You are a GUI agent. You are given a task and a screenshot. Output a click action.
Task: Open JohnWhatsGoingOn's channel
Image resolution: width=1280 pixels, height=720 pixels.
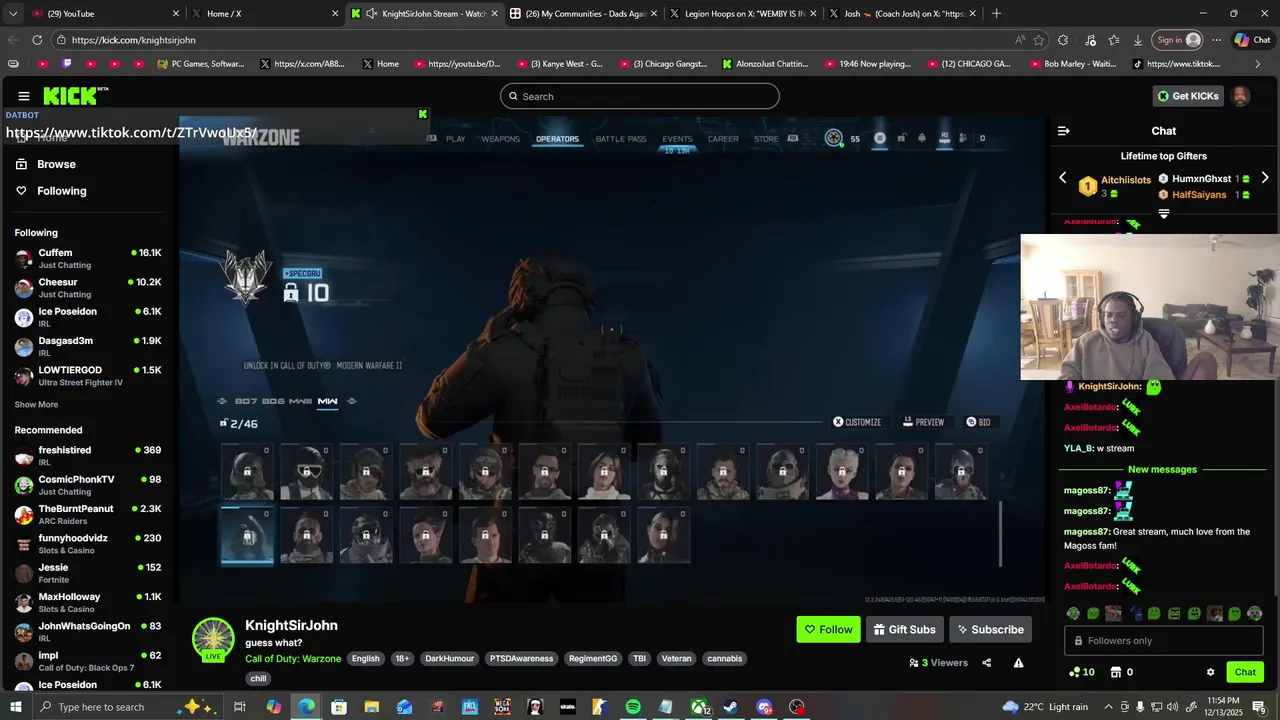pos(88,632)
